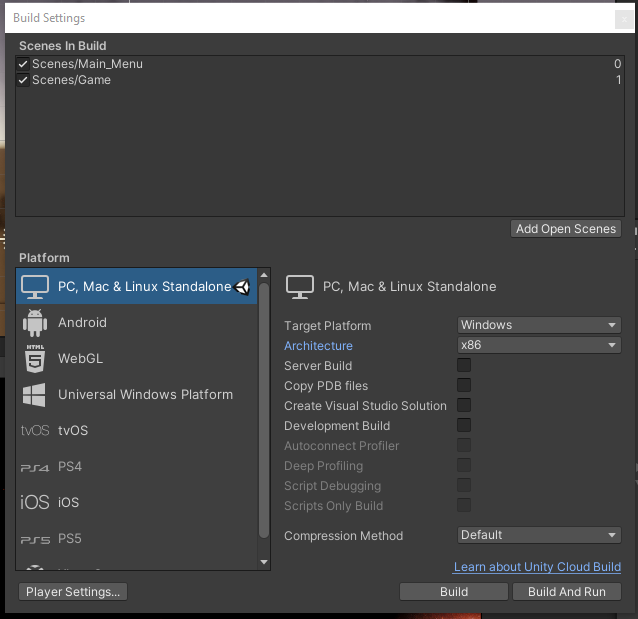Viewport: 638px width, 619px height.
Task: Toggle the Script Debugging checkbox
Action: pos(464,485)
